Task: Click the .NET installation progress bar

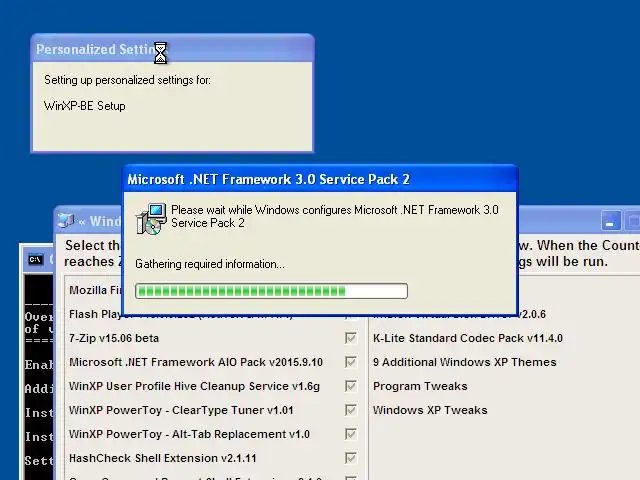Action: tap(271, 291)
